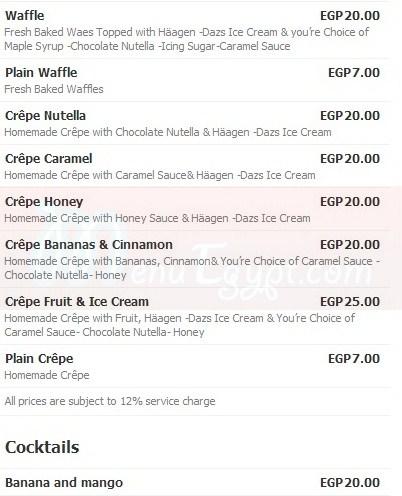Select the Crêpe Fruit & Ice Cream title
This screenshot has width=402, height=496.
point(77,302)
